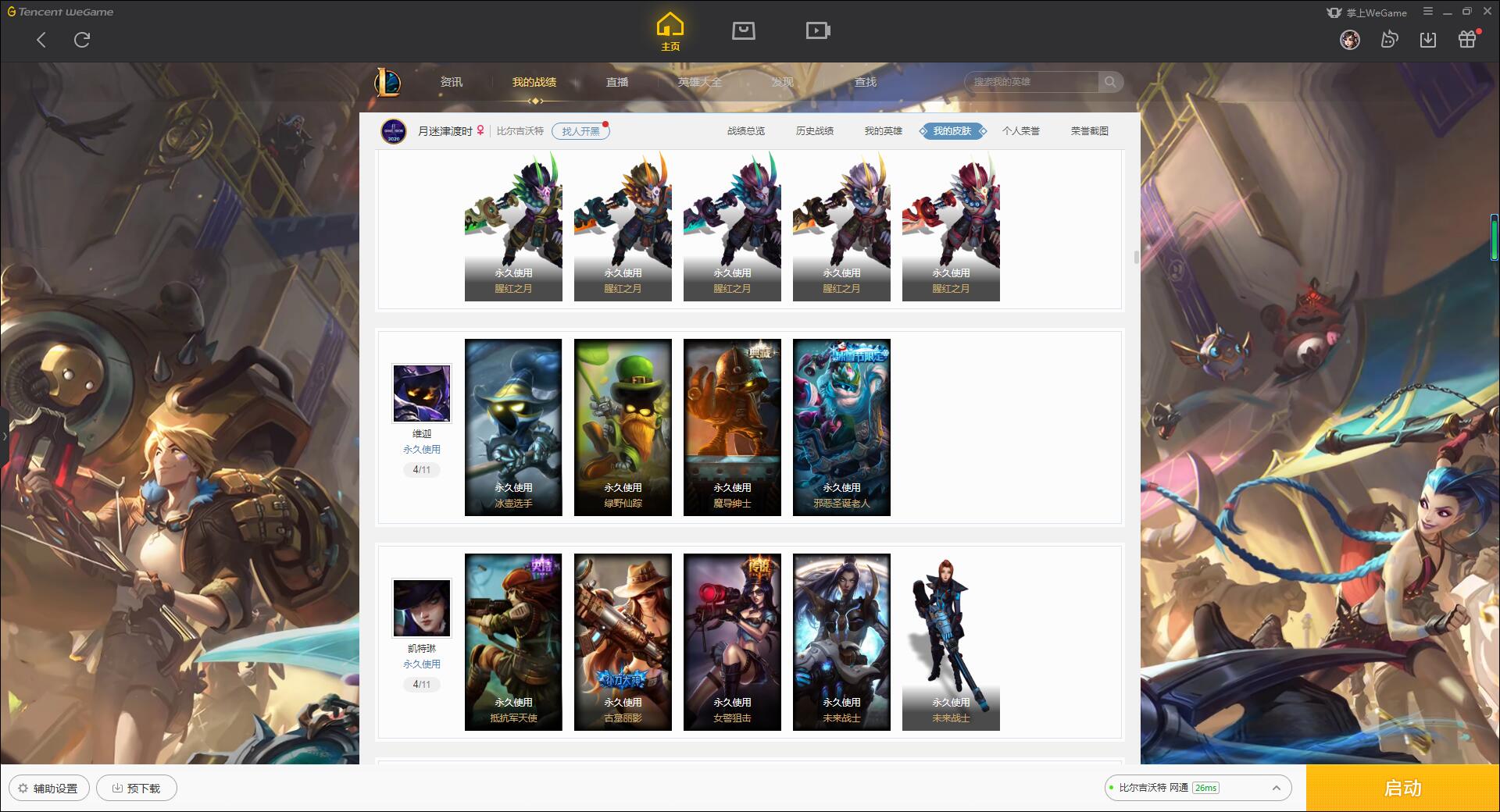Select the 我的皮肤 sub-tab

[x=952, y=131]
